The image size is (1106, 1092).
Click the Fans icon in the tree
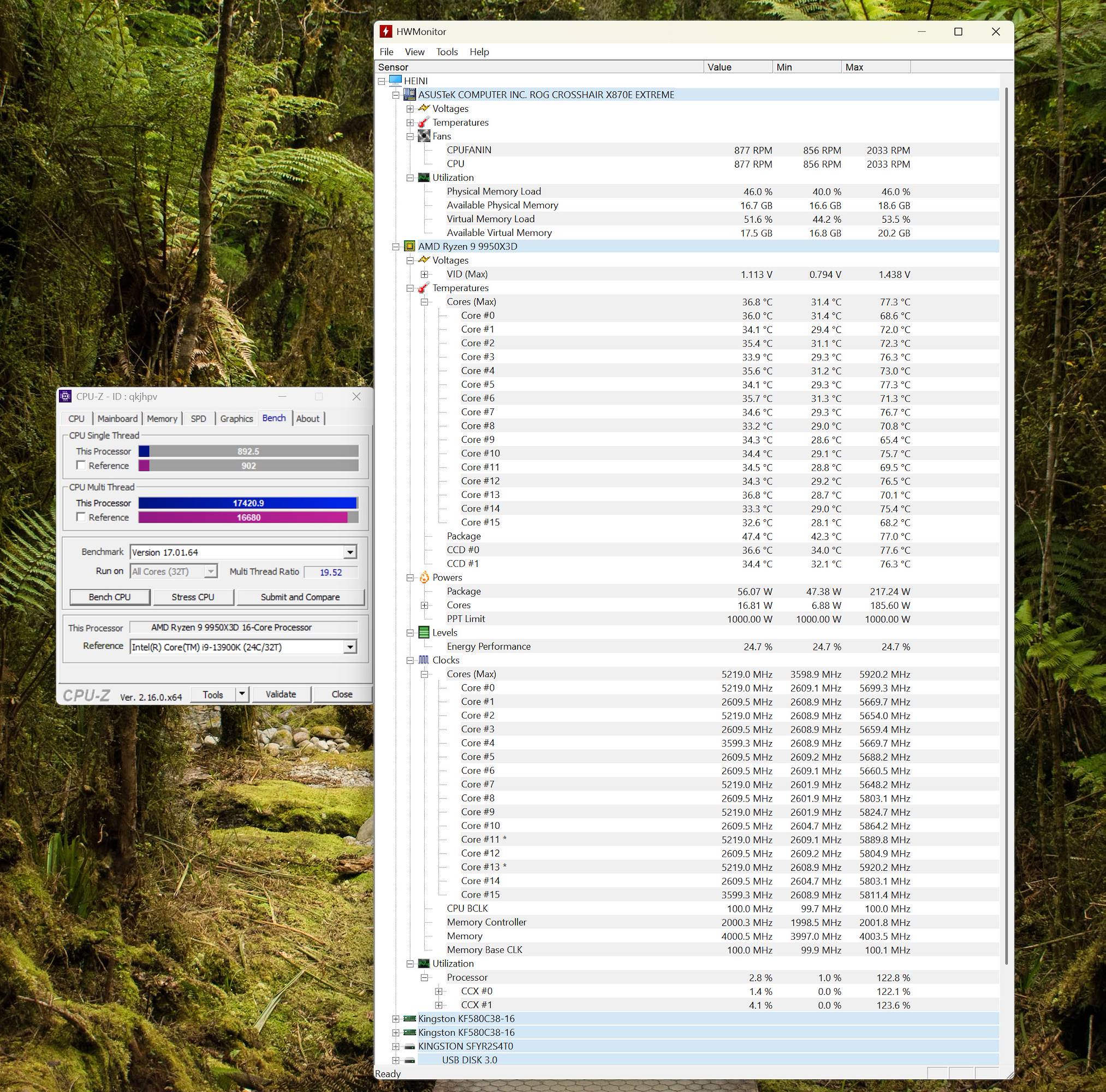(424, 136)
